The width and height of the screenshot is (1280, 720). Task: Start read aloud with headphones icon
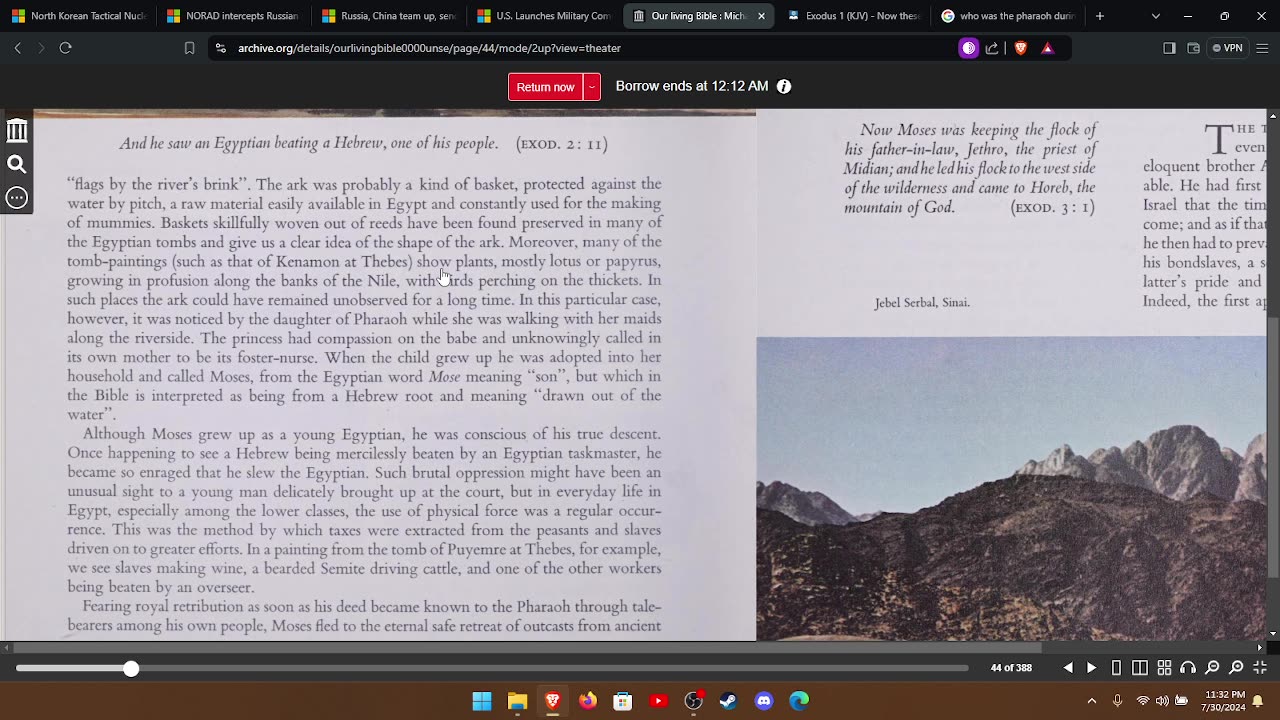[1188, 668]
